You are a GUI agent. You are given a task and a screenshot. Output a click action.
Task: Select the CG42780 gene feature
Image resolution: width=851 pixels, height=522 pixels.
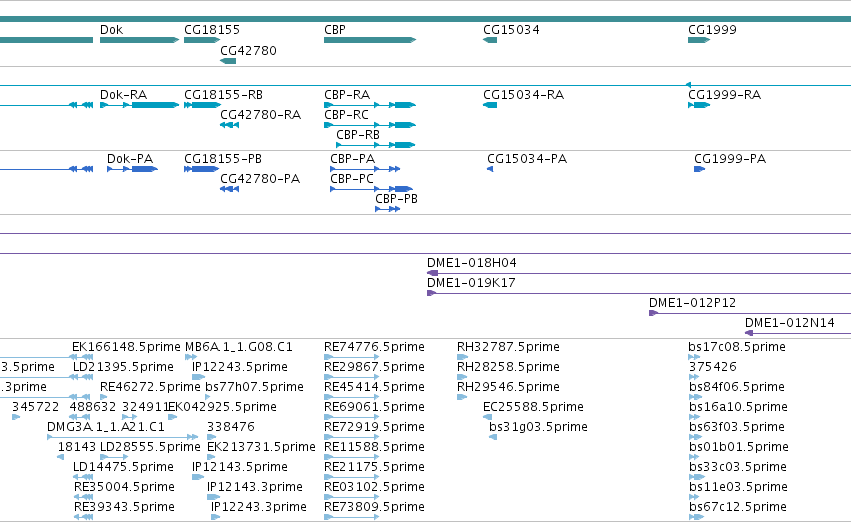point(228,61)
